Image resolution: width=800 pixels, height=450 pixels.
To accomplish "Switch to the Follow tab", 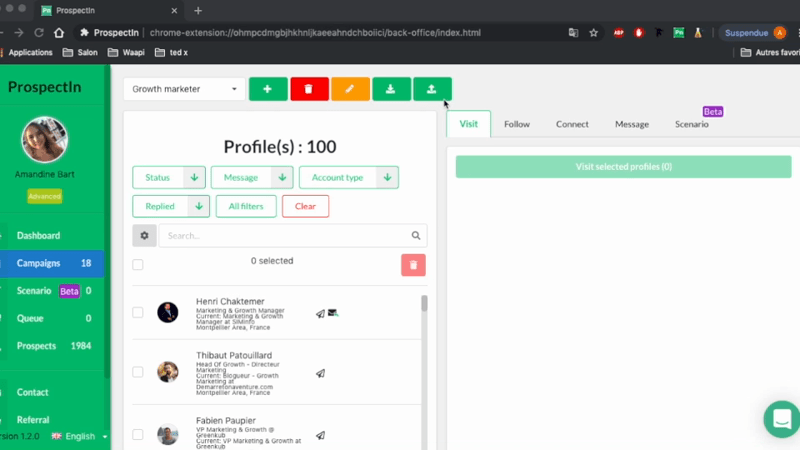I will pos(517,124).
